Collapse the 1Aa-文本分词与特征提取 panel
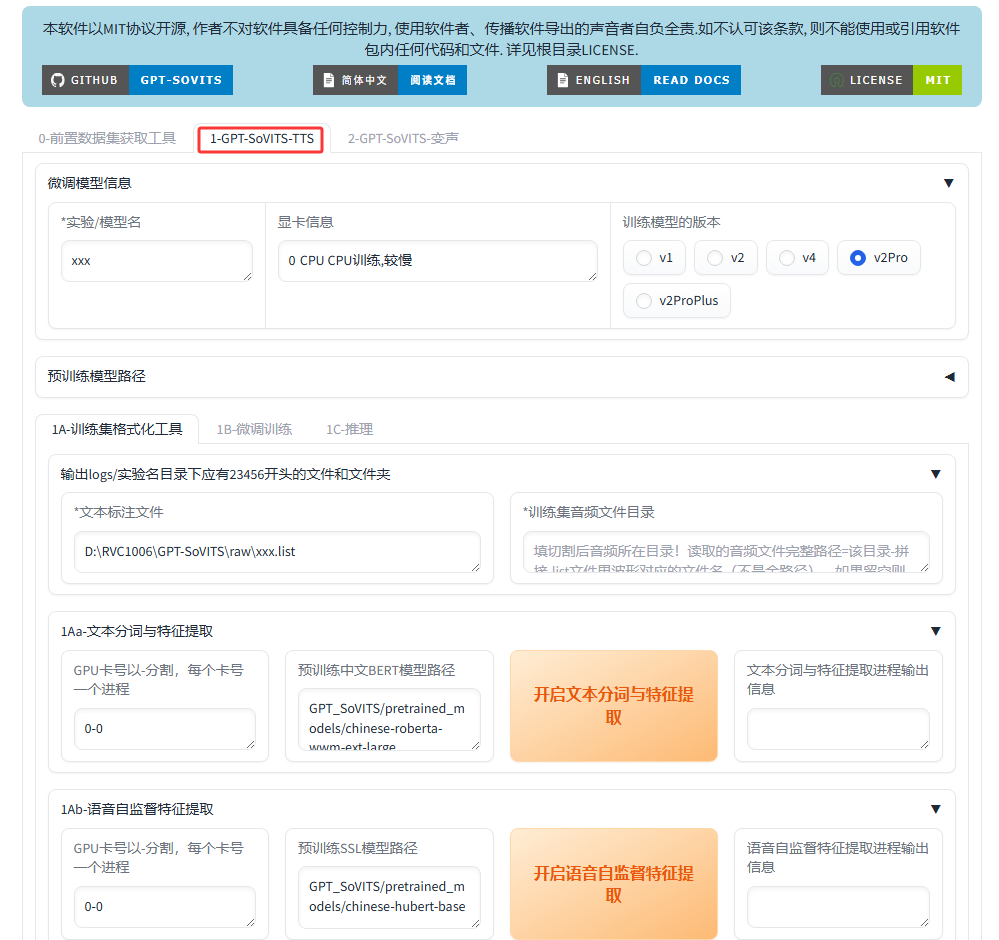Viewport: 999px width, 940px height. [x=935, y=631]
